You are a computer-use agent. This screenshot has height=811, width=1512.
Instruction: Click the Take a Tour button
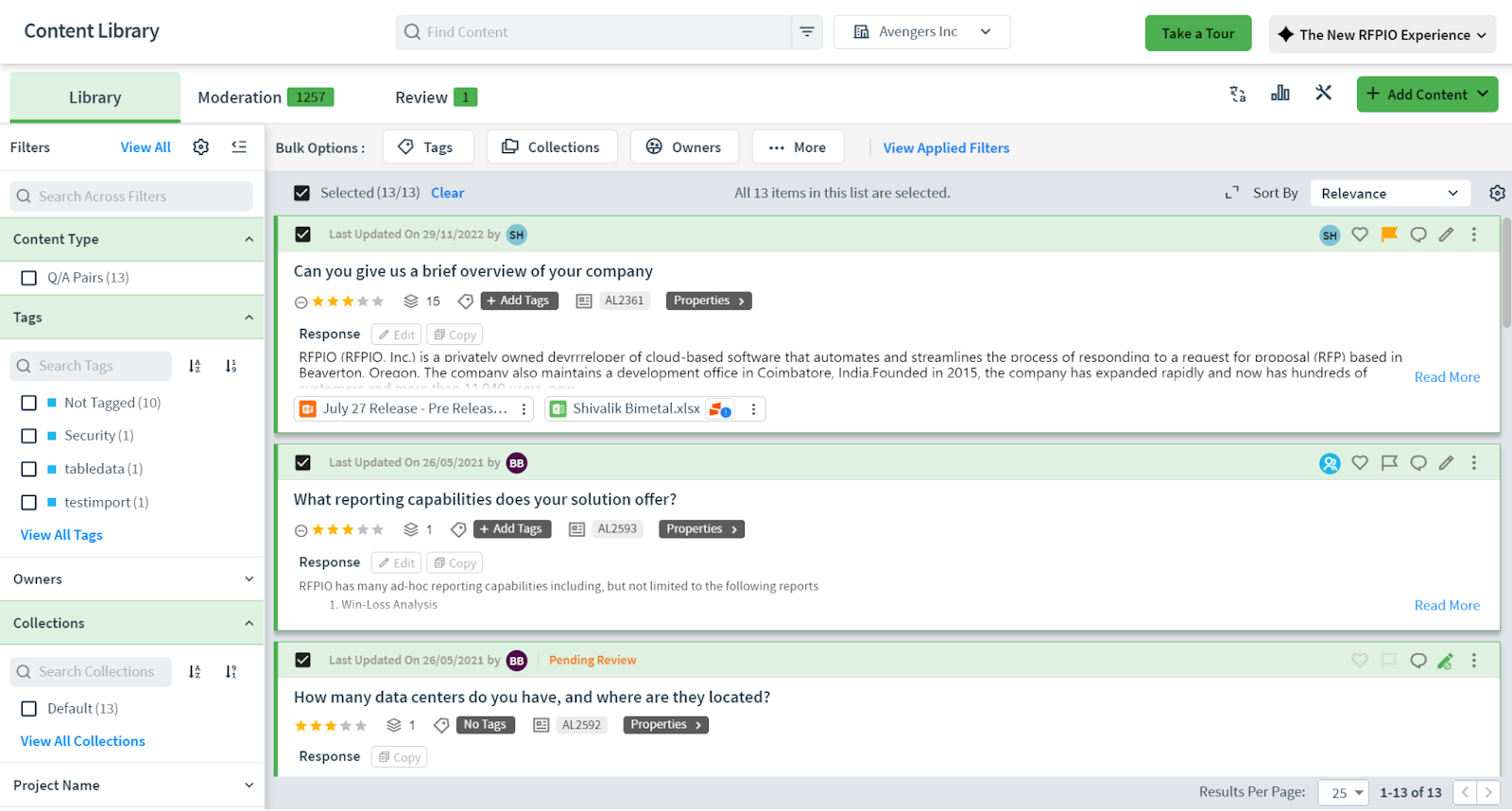tap(1198, 34)
